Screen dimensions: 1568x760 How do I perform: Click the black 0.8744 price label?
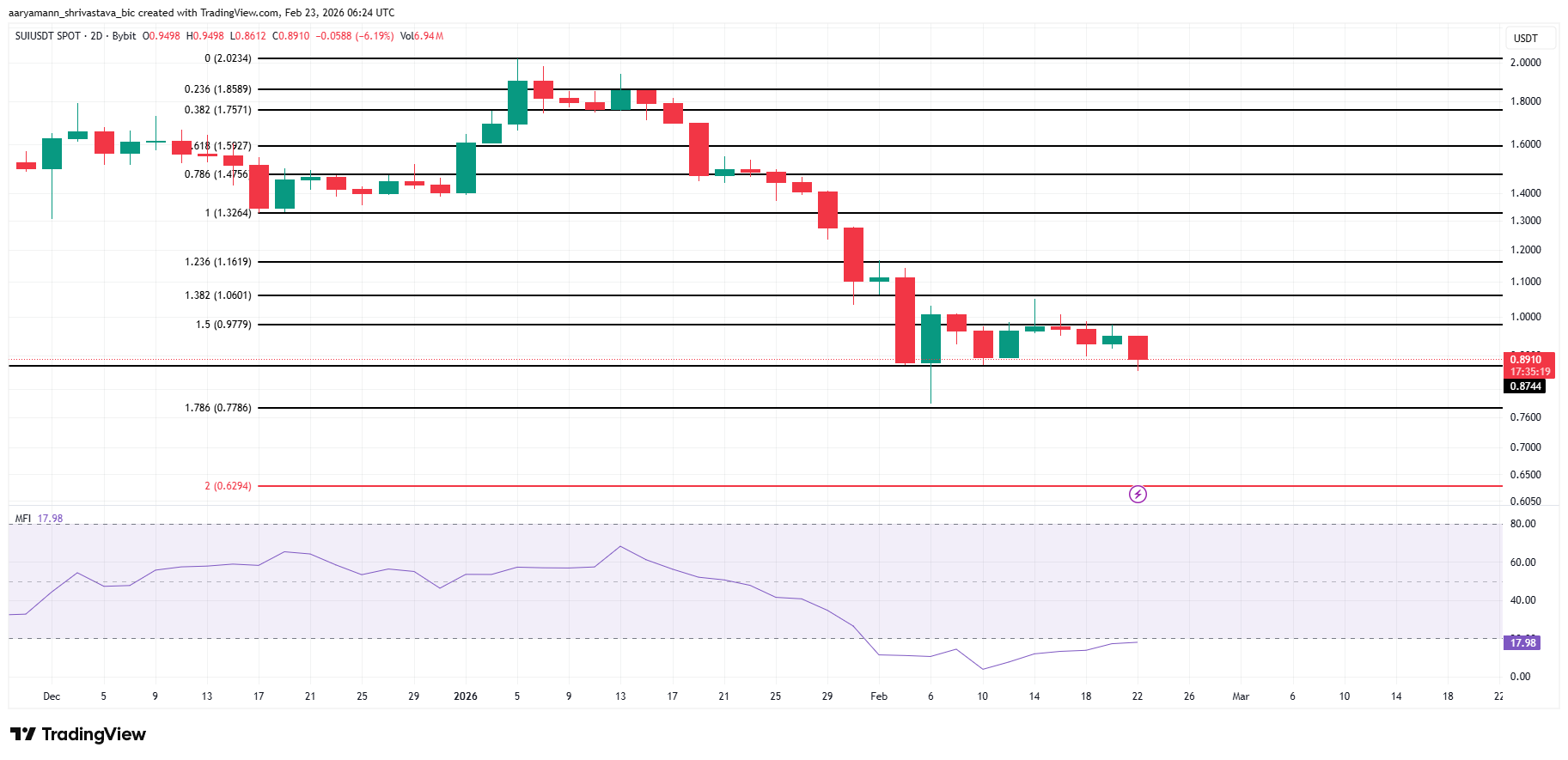pyautogui.click(x=1526, y=386)
